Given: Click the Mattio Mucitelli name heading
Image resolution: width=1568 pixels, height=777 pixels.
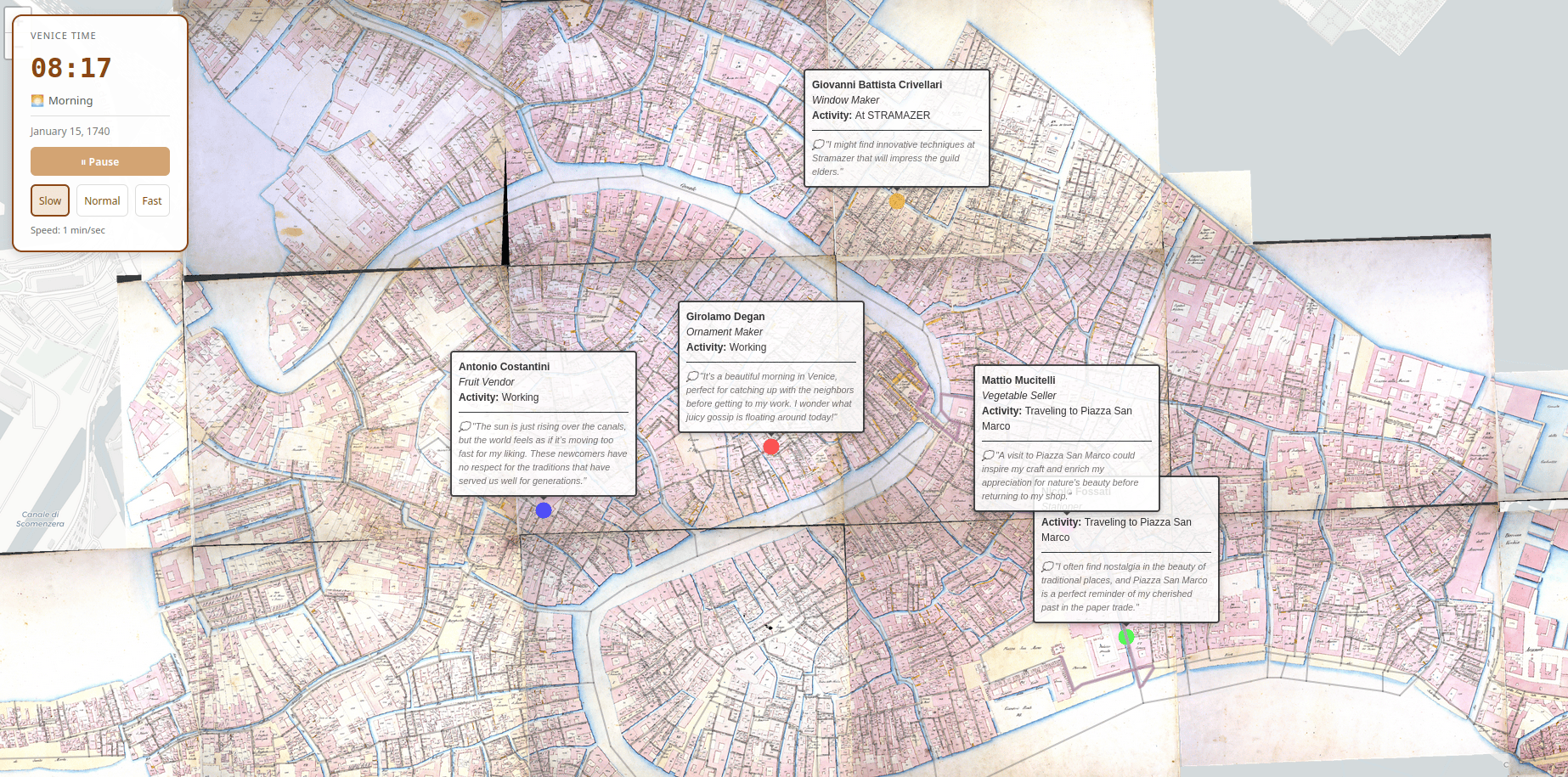Looking at the screenshot, I should (x=1018, y=380).
